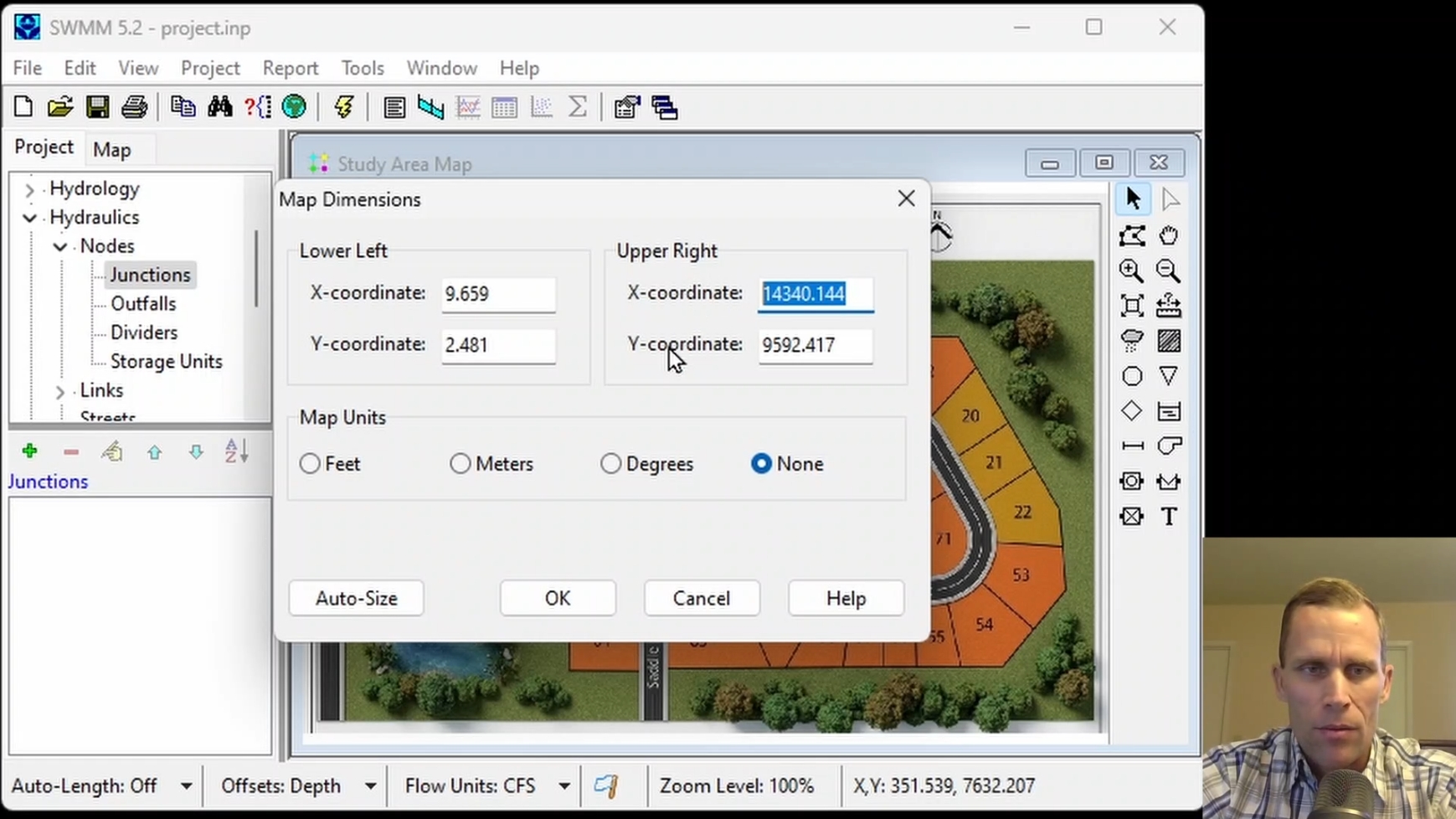Select the Zoom In map tool
1456x819 pixels.
pos(1132,270)
